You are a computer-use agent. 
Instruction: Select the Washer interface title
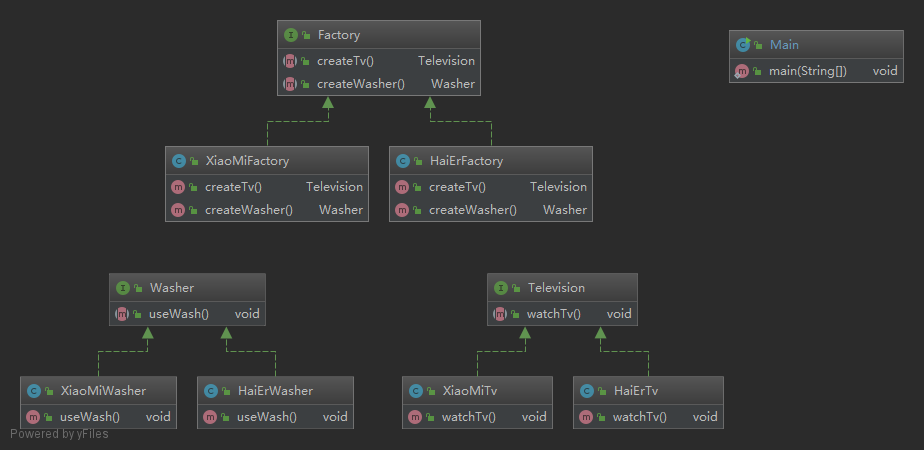coord(172,287)
